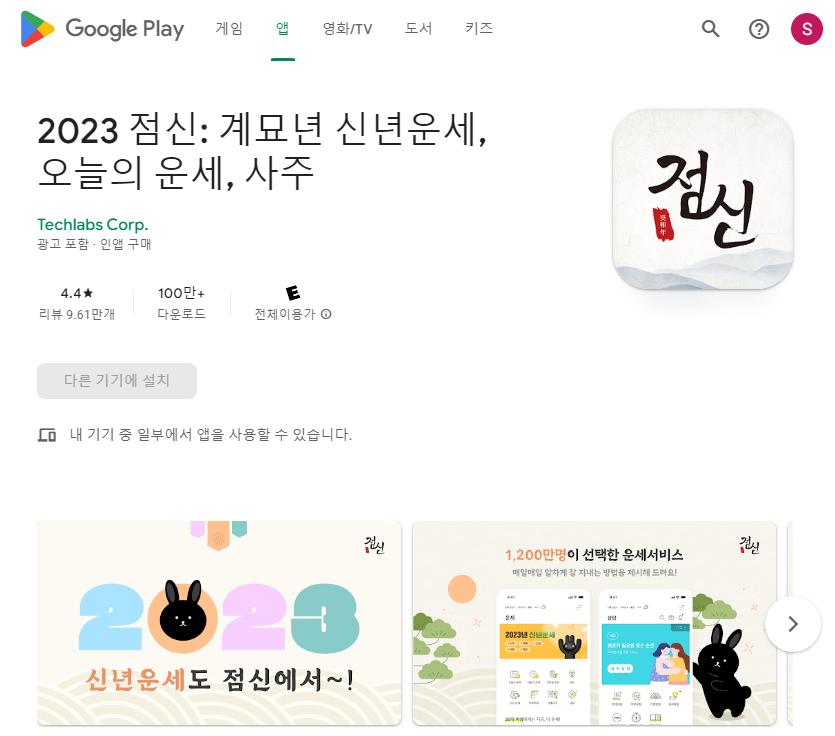
Task: Click the device icon beside 내 기기
Action: (x=47, y=435)
